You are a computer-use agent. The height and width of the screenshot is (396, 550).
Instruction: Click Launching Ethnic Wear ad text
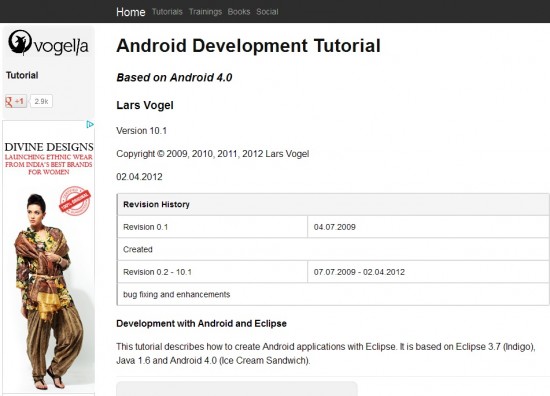pyautogui.click(x=49, y=165)
